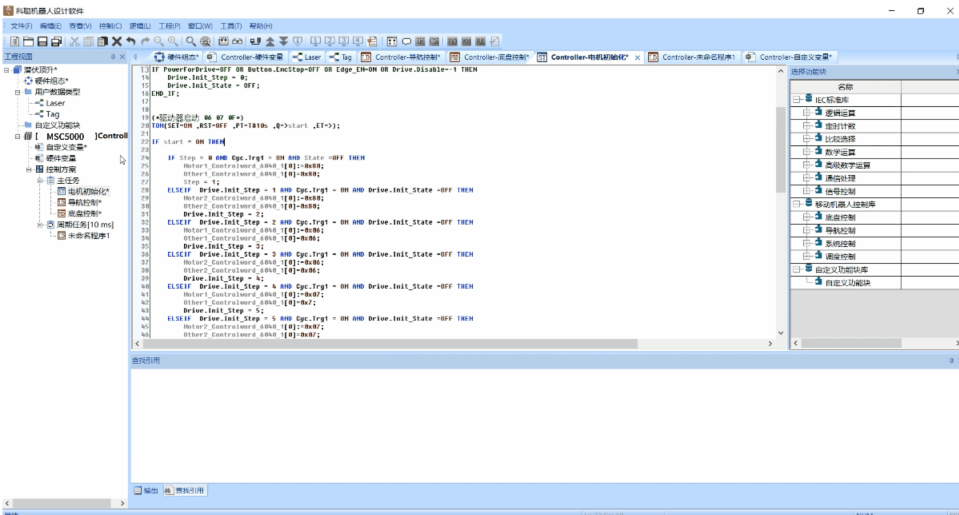This screenshot has height=515, width=959.
Task: Collapse the IEC标准库 library node
Action: [x=797, y=100]
